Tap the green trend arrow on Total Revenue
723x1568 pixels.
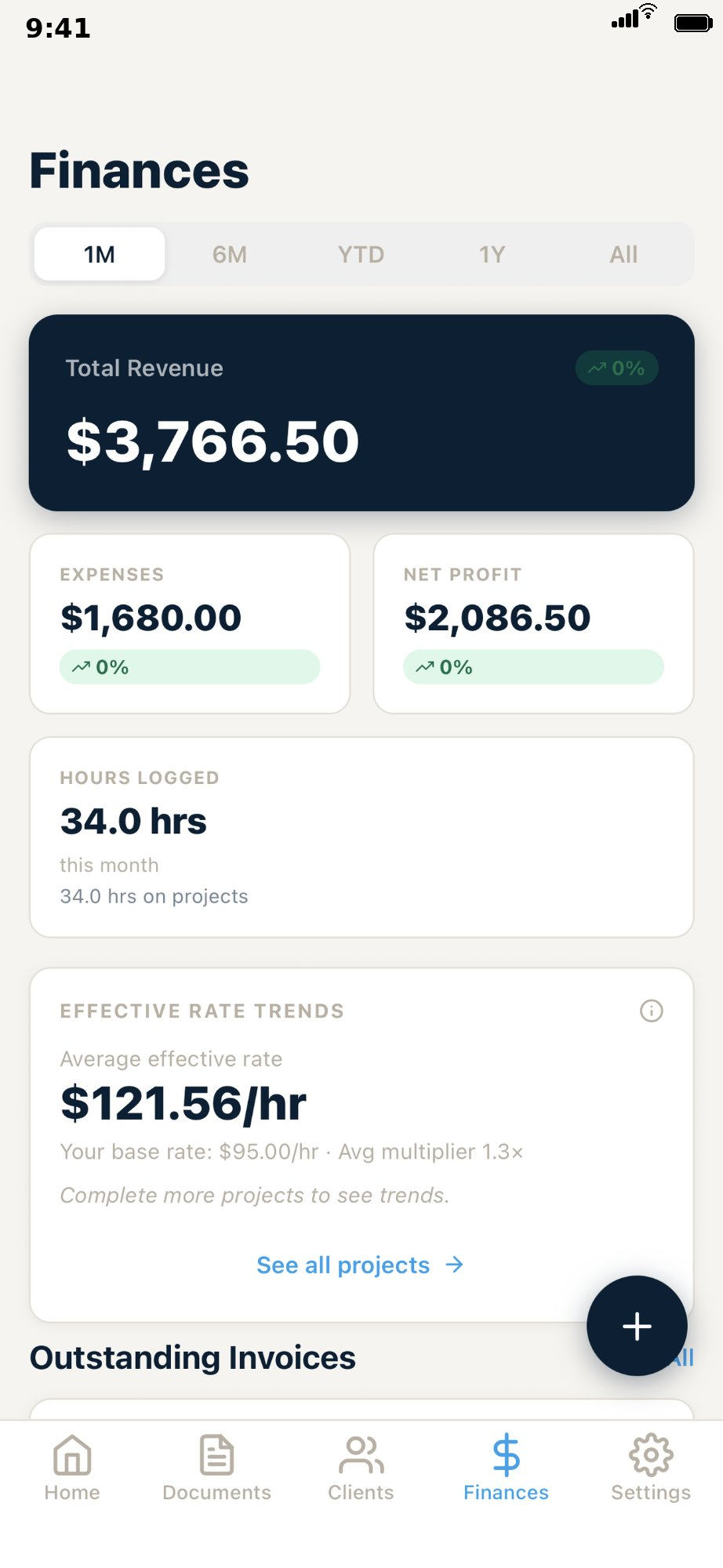(617, 368)
